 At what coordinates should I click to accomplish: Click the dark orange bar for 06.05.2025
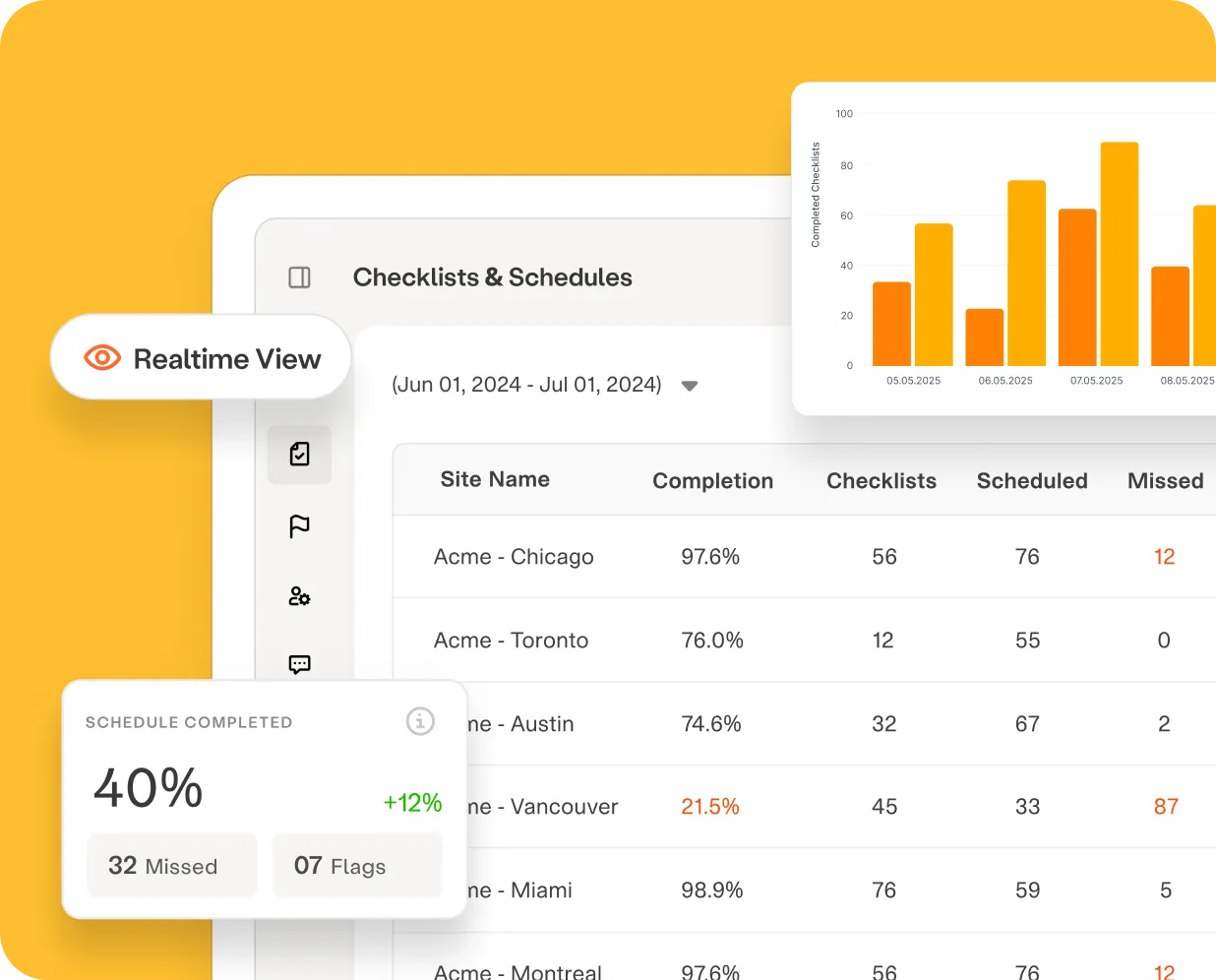(x=985, y=337)
